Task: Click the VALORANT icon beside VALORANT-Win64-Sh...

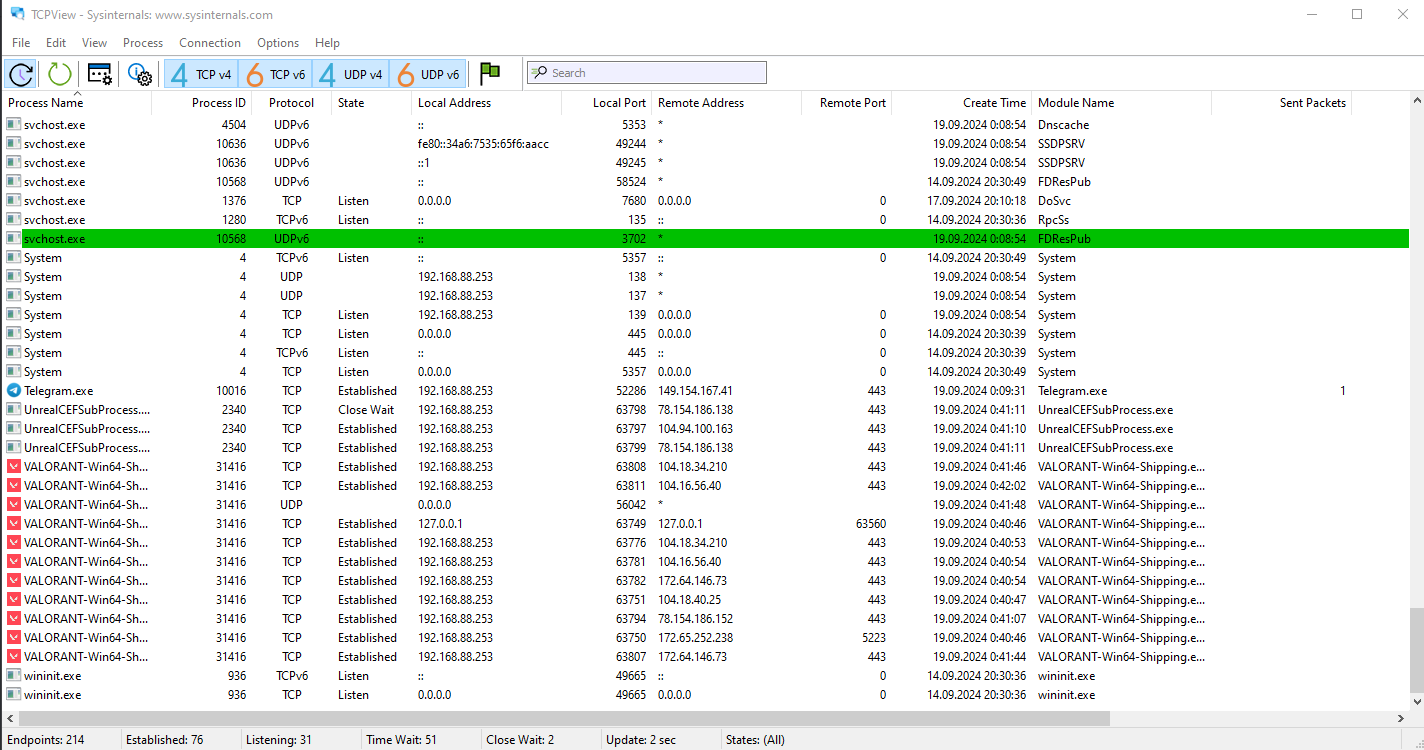Action: pos(12,466)
